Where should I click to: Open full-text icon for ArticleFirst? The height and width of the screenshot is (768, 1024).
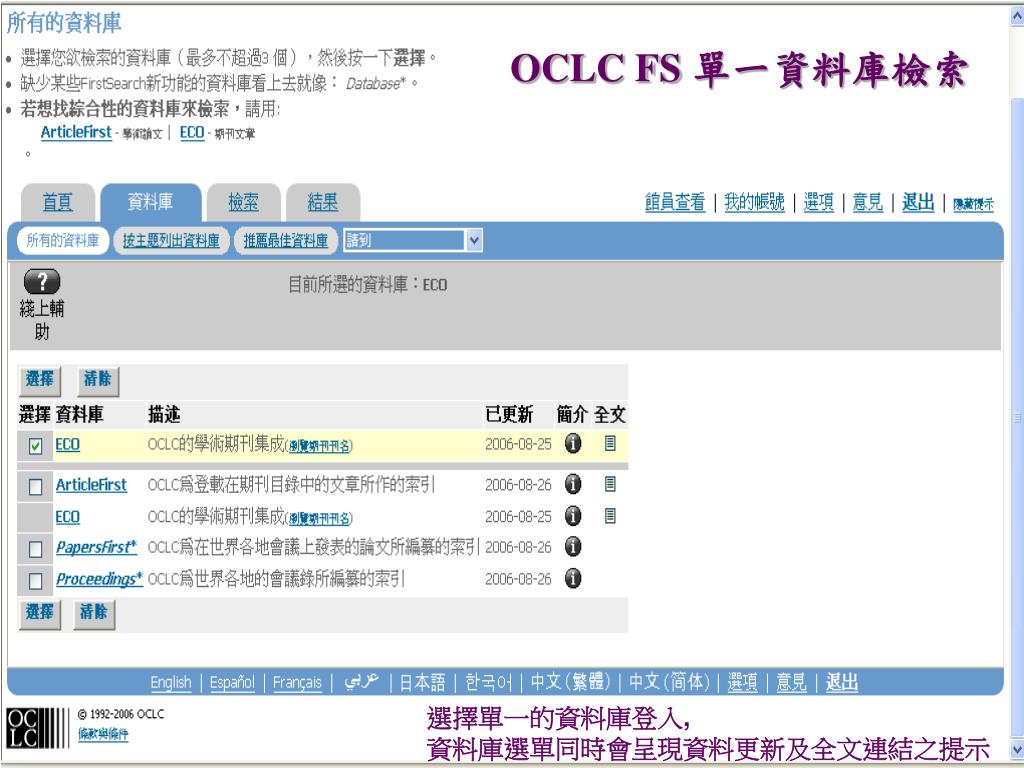[610, 484]
